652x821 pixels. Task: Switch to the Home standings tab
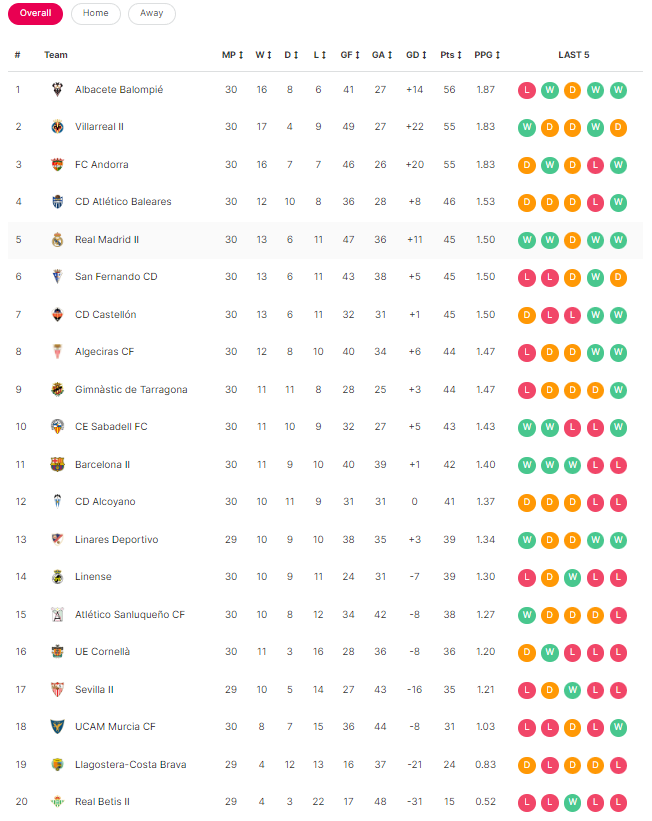click(96, 14)
